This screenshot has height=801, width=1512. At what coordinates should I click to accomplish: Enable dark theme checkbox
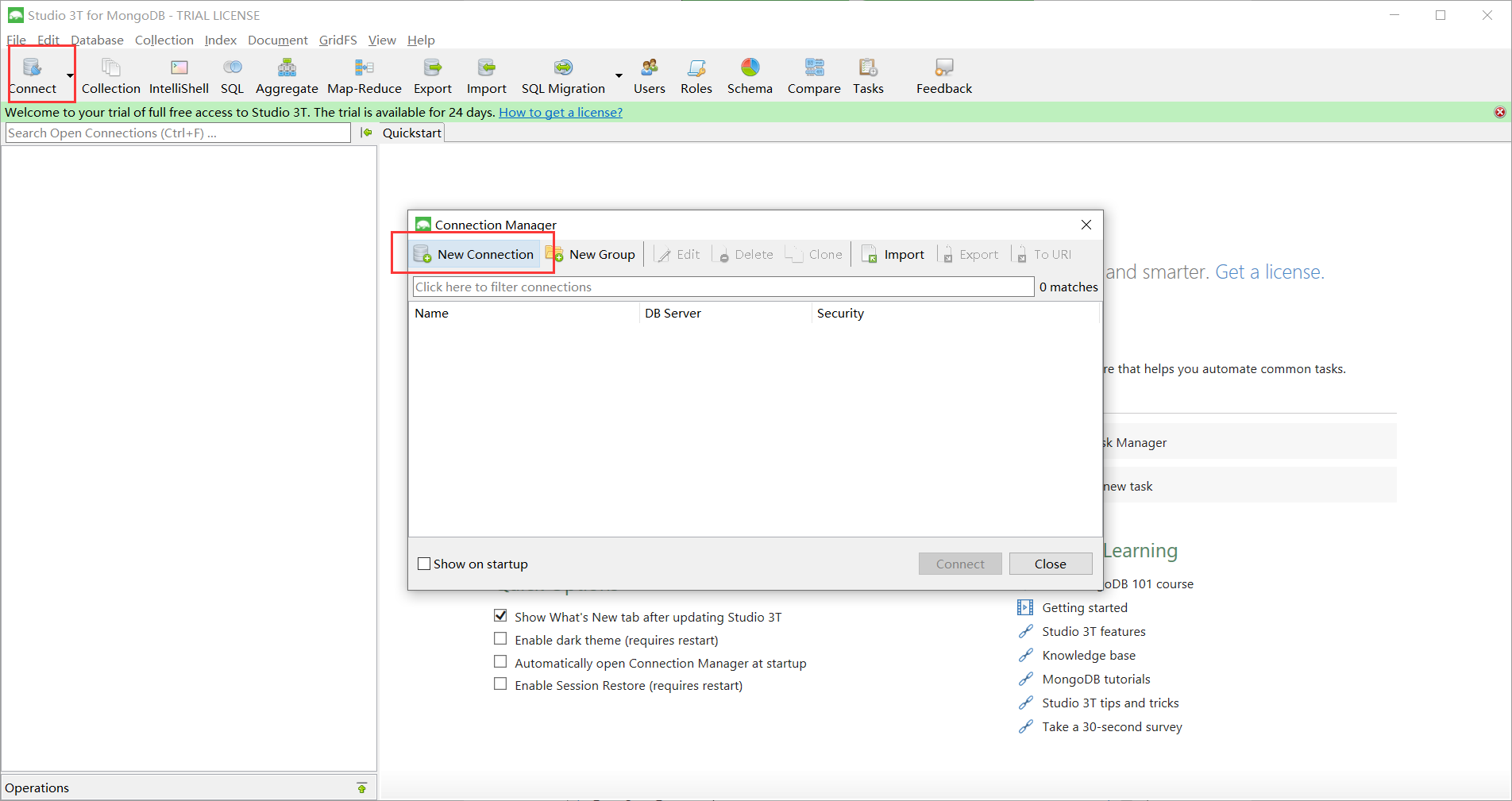[500, 638]
